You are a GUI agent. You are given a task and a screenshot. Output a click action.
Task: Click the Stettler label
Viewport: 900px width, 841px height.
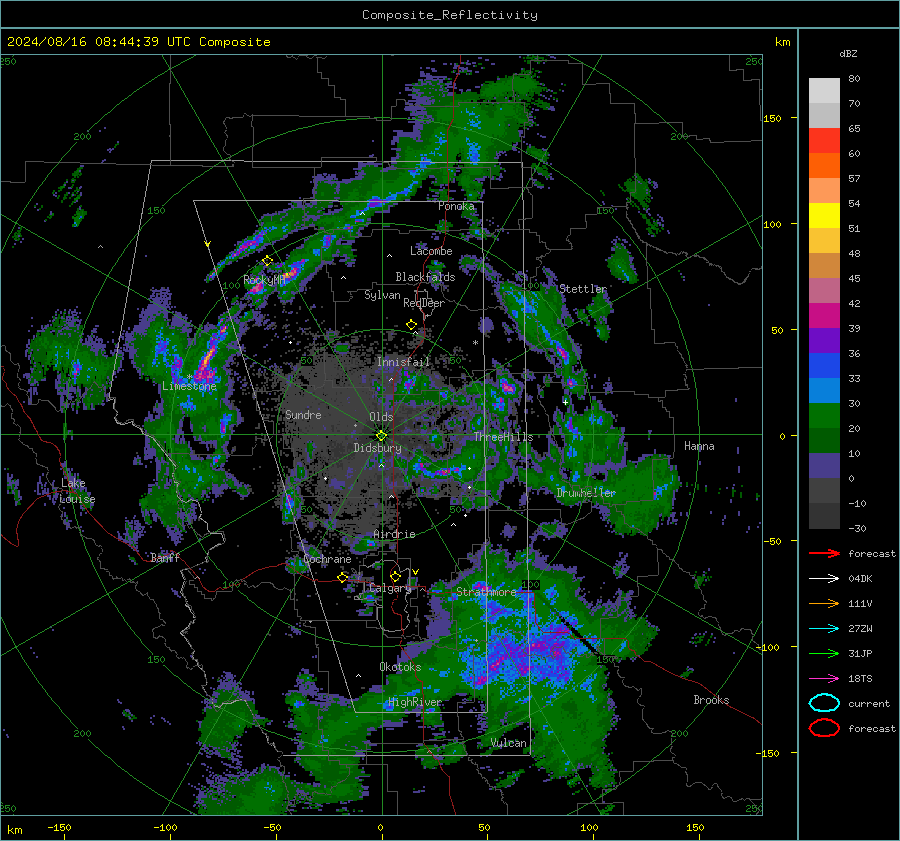click(x=583, y=289)
